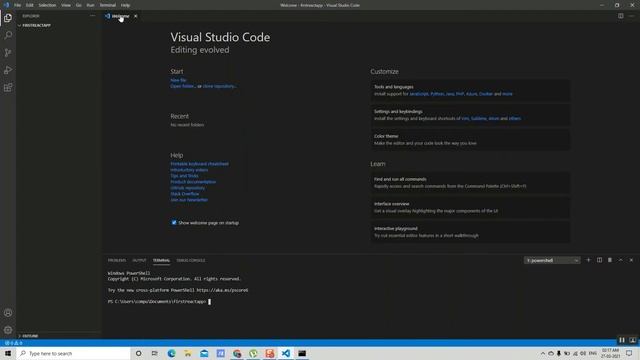Open Mail app from taskbar

click(x=204, y=353)
